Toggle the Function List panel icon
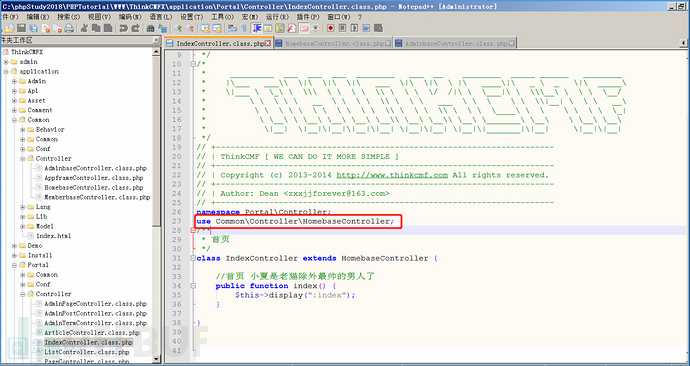Image resolution: width=690 pixels, height=366 pixels. 291,28
